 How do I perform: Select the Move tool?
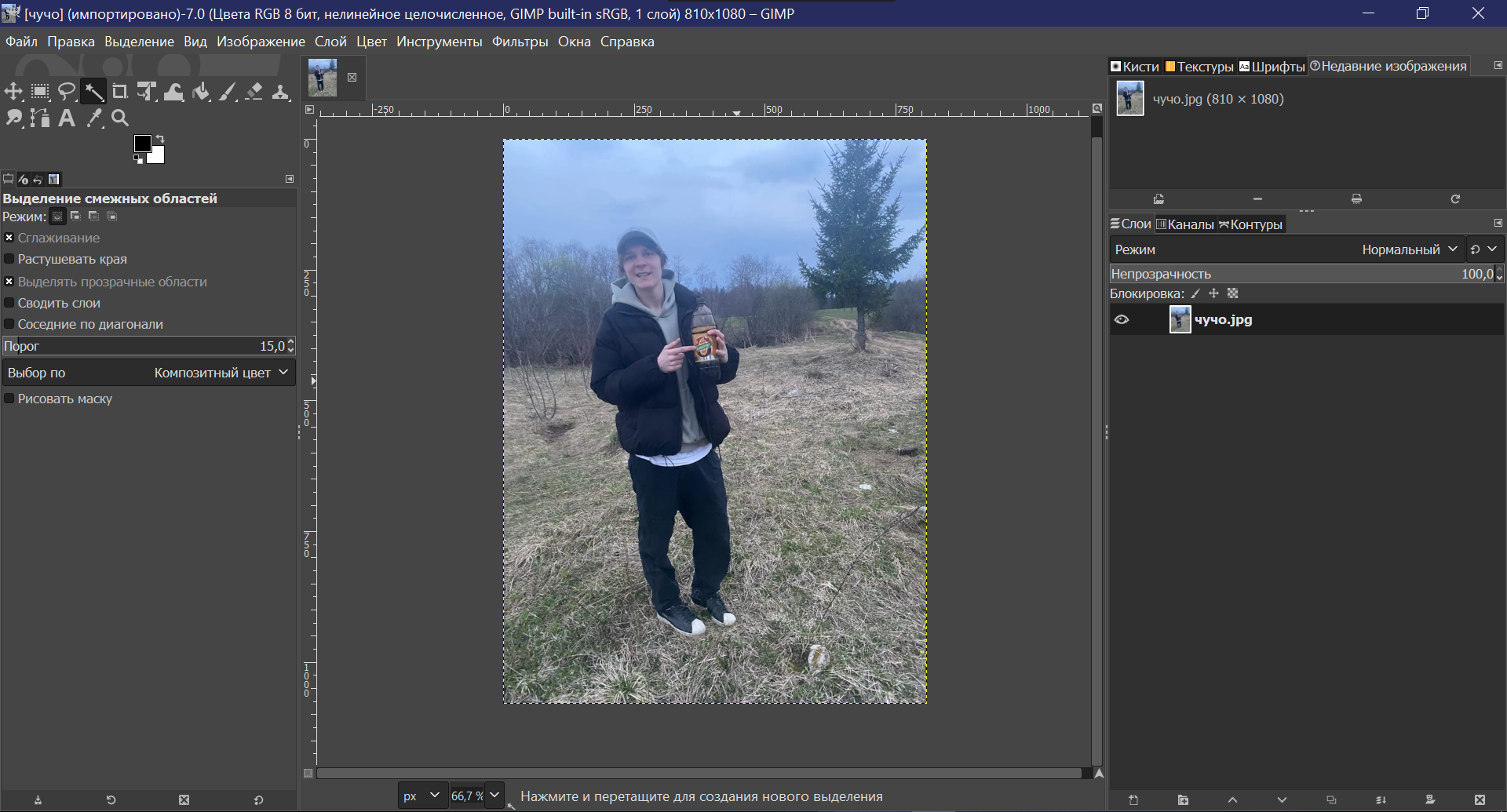tap(13, 92)
